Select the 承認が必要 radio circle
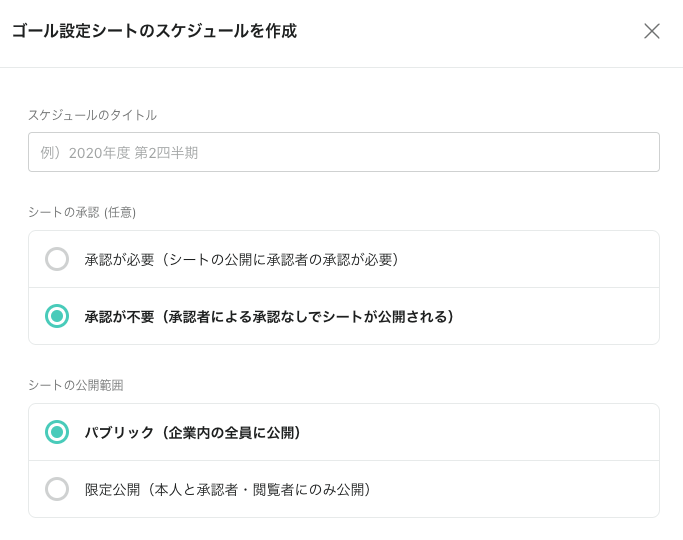This screenshot has height=540, width=683. (x=57, y=259)
